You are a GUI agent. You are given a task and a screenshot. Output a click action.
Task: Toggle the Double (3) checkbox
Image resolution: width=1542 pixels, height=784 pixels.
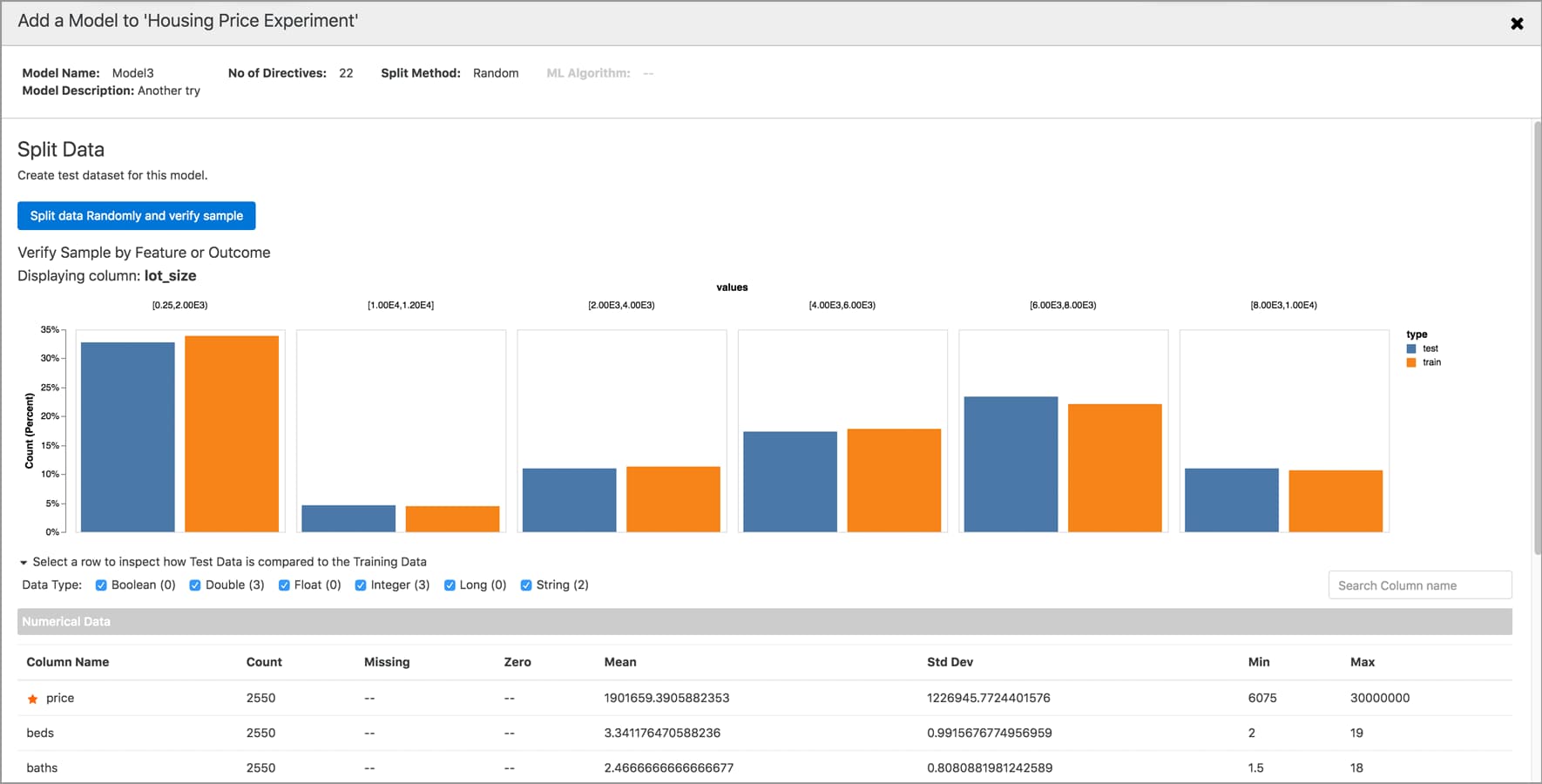(x=195, y=585)
